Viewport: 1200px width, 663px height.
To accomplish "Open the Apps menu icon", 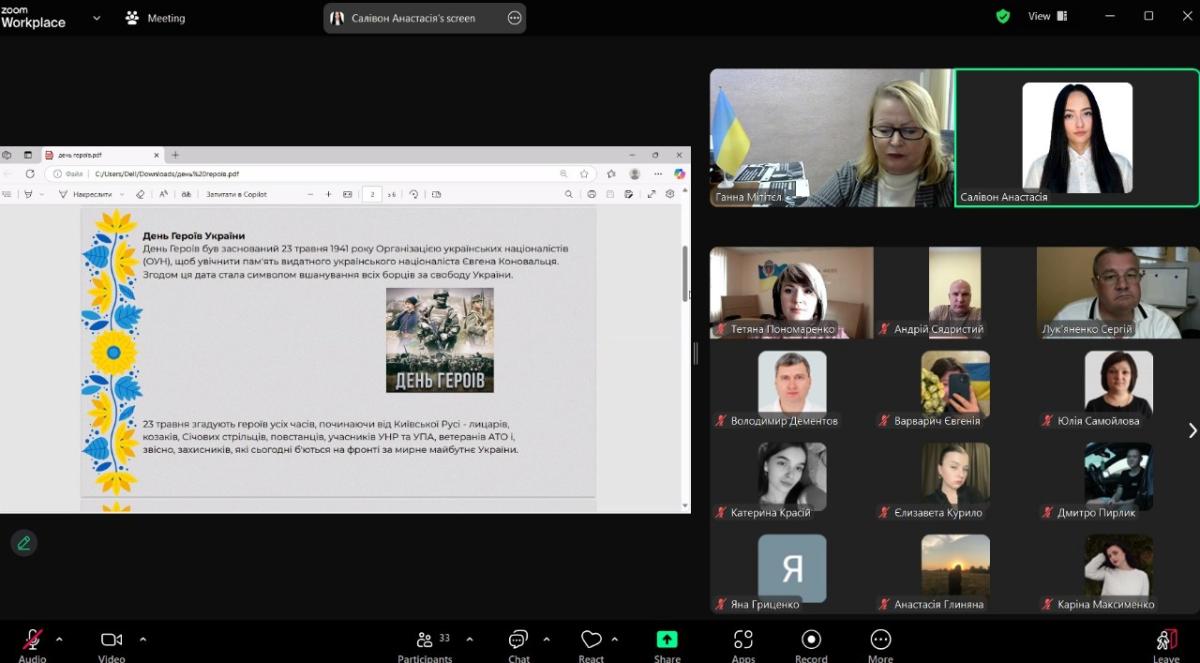I will click(x=743, y=642).
